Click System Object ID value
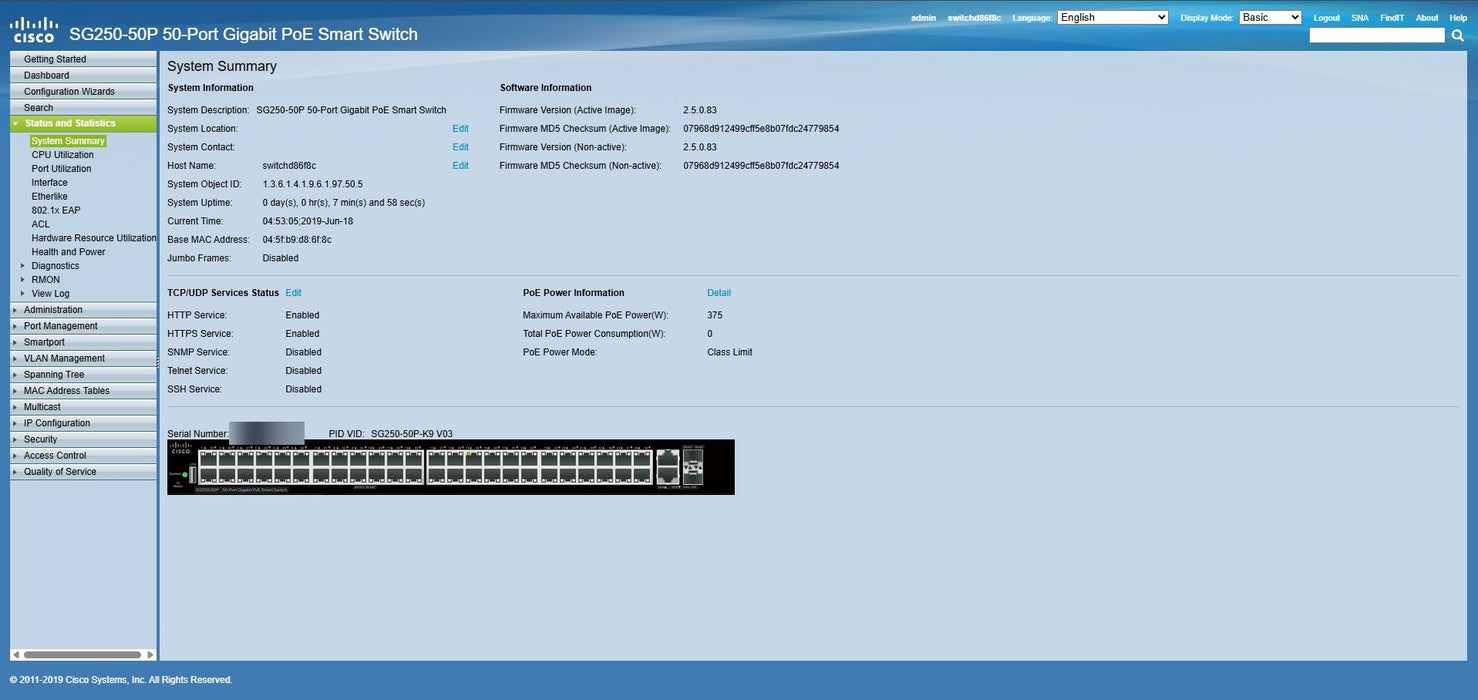This screenshot has width=1478, height=700. 313,185
